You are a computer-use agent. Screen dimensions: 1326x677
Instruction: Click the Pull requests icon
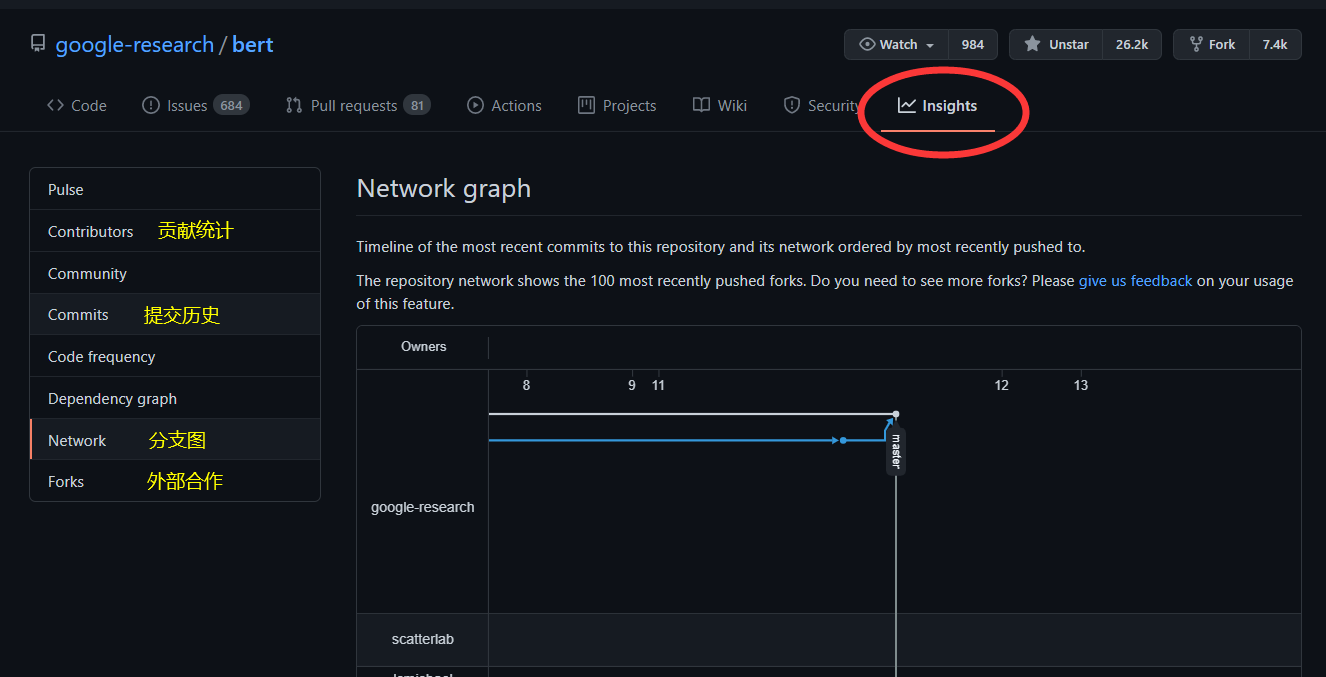pos(294,105)
